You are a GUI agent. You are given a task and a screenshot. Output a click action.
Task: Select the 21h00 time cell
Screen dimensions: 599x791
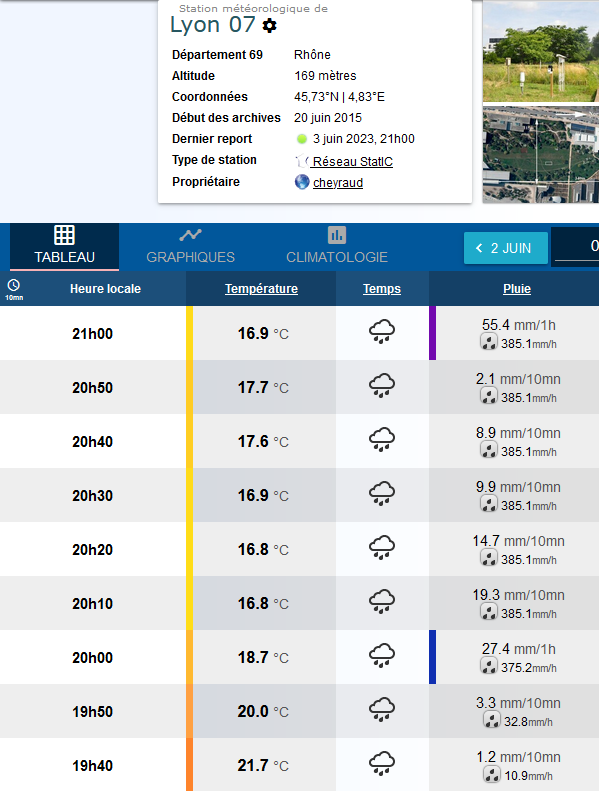coord(92,333)
